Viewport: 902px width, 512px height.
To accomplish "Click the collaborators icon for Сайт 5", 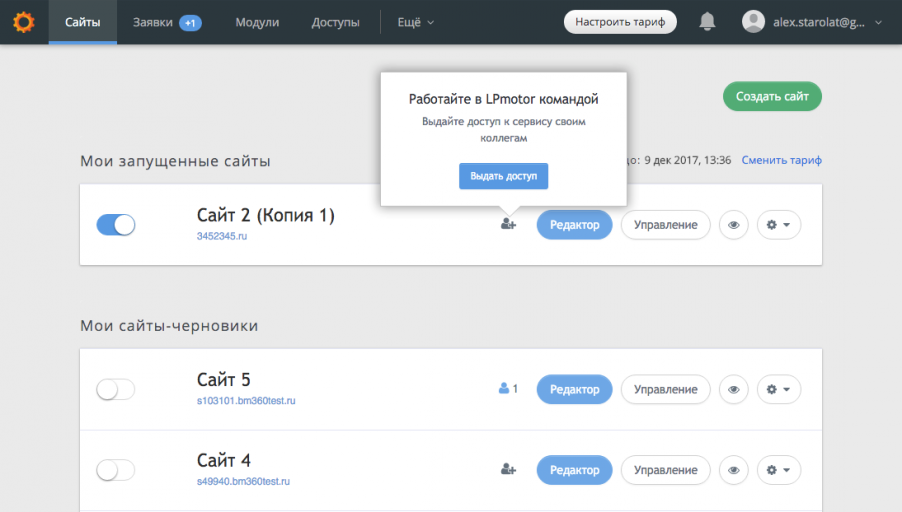I will [x=508, y=389].
